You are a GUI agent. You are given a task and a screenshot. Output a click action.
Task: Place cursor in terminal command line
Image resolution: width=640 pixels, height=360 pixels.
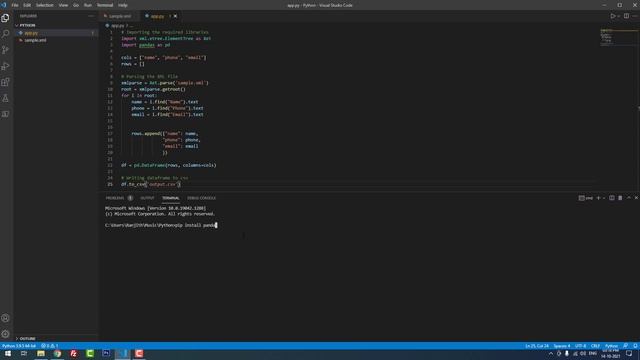[161, 225]
